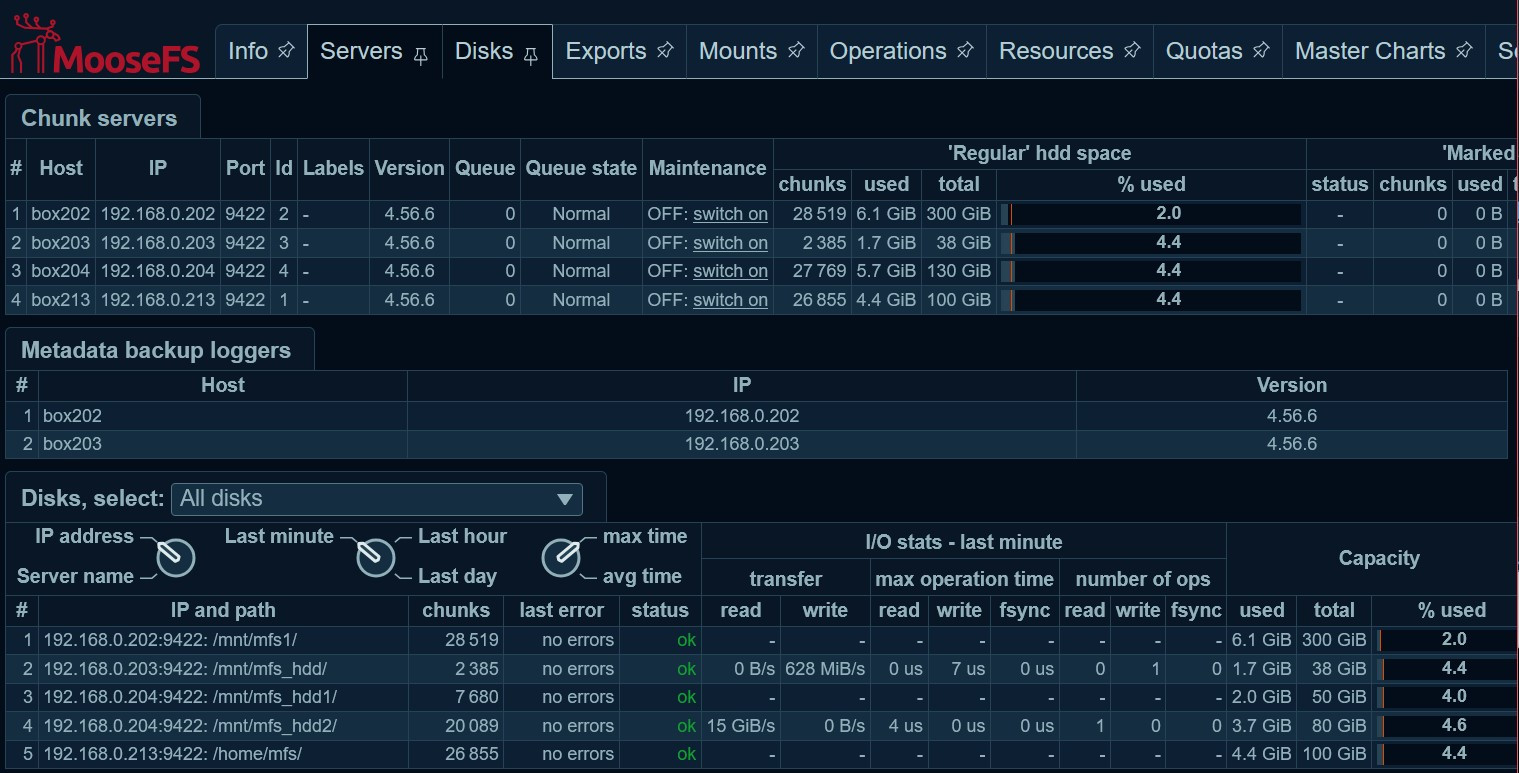1519x773 pixels.
Task: Select the Operations tab
Action: click(888, 51)
